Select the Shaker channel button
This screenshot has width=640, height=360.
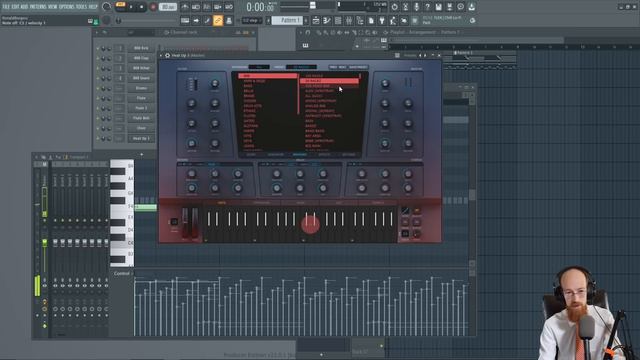141,88
